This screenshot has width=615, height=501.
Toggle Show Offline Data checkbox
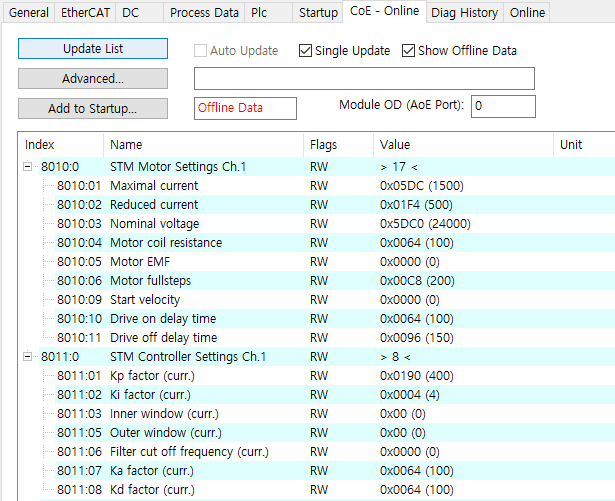[408, 51]
